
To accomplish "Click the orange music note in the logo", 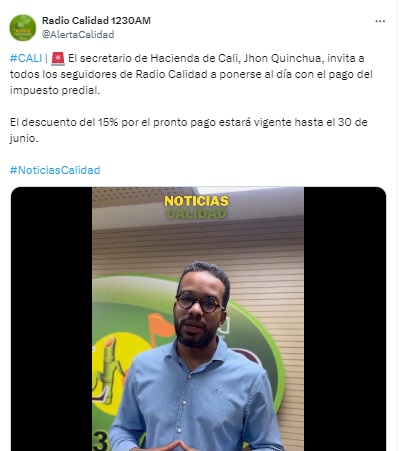I will coord(161,328).
